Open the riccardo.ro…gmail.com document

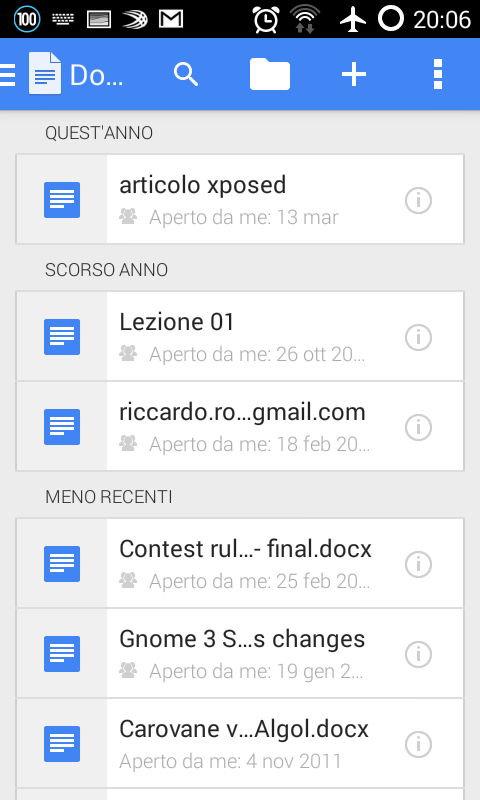click(240, 427)
